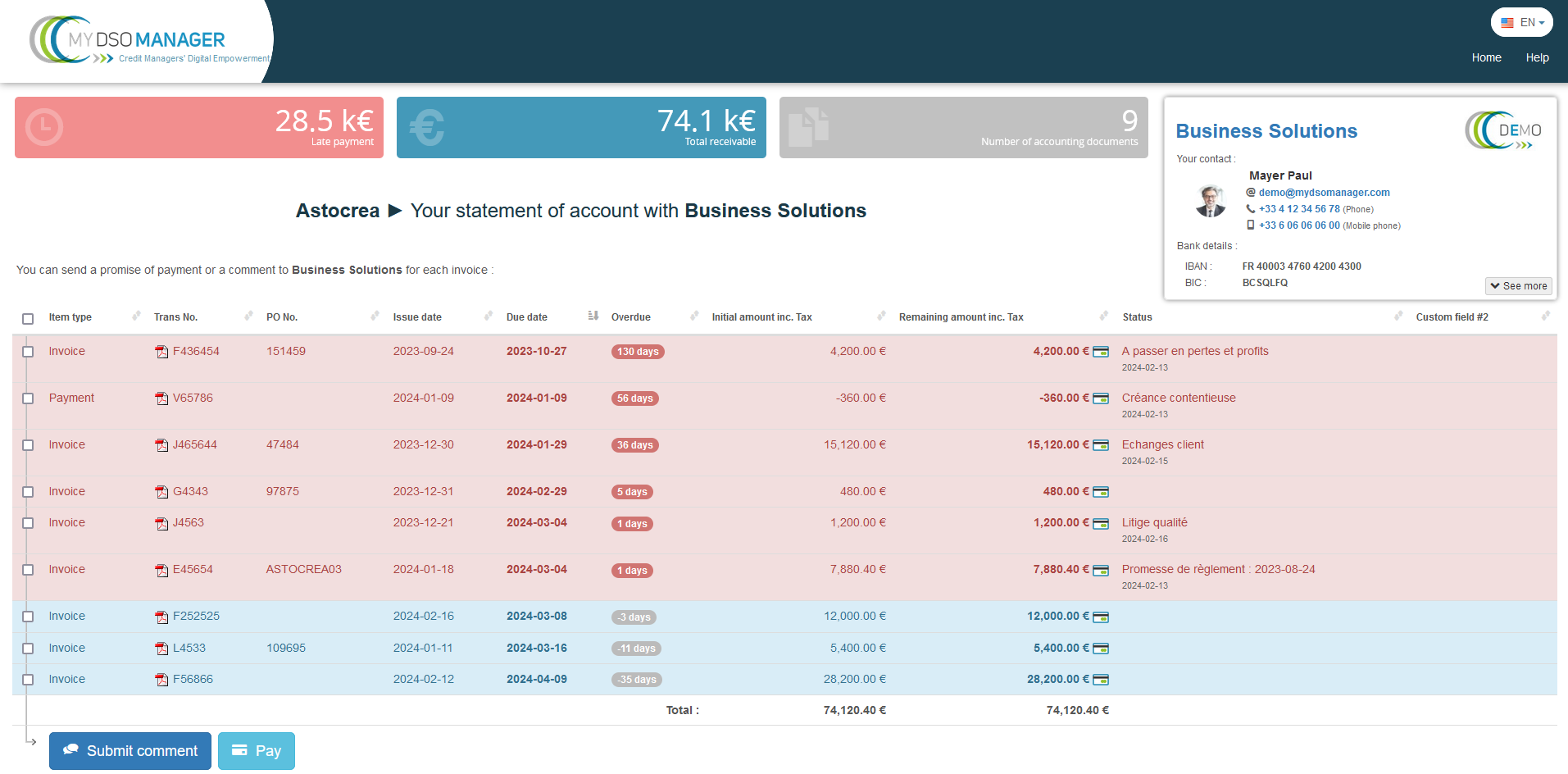Click card payment icon beside 12,000.00 € remaining
This screenshot has height=774, width=1568.
click(1101, 617)
